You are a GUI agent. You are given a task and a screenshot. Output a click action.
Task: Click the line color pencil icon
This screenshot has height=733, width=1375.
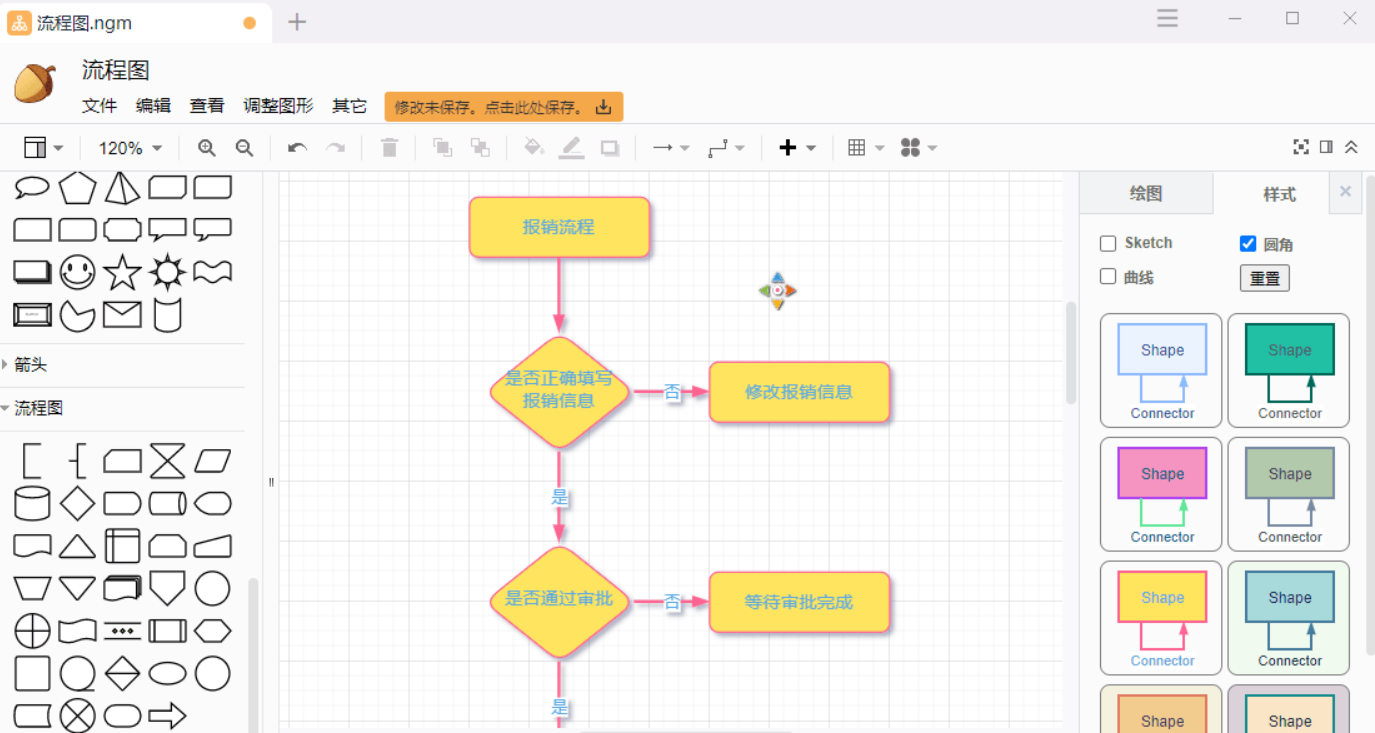pos(571,148)
